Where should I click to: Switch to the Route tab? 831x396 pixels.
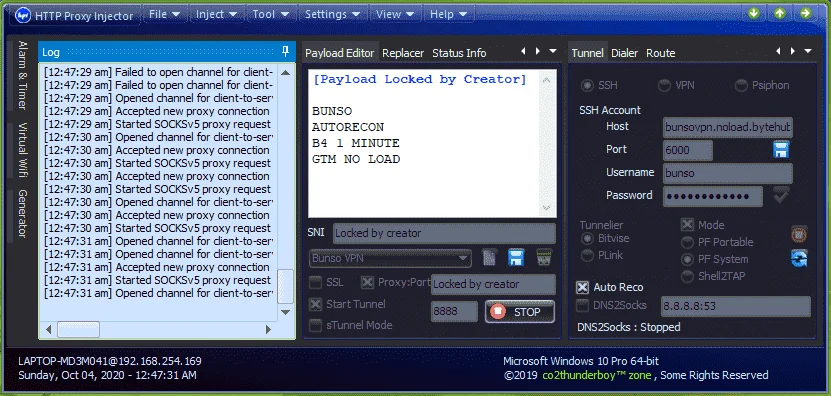click(660, 53)
